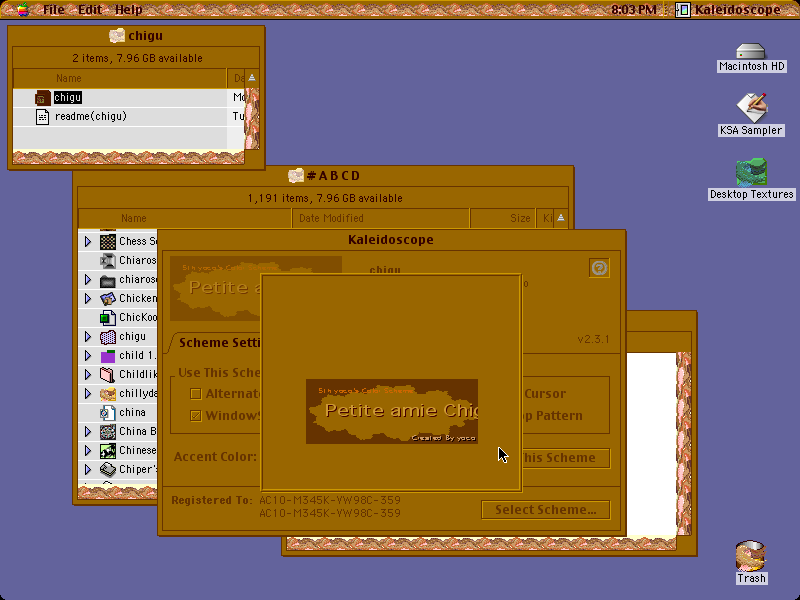Image resolution: width=800 pixels, height=600 pixels.
Task: Select the Chiper's folder icon
Action: 108,469
